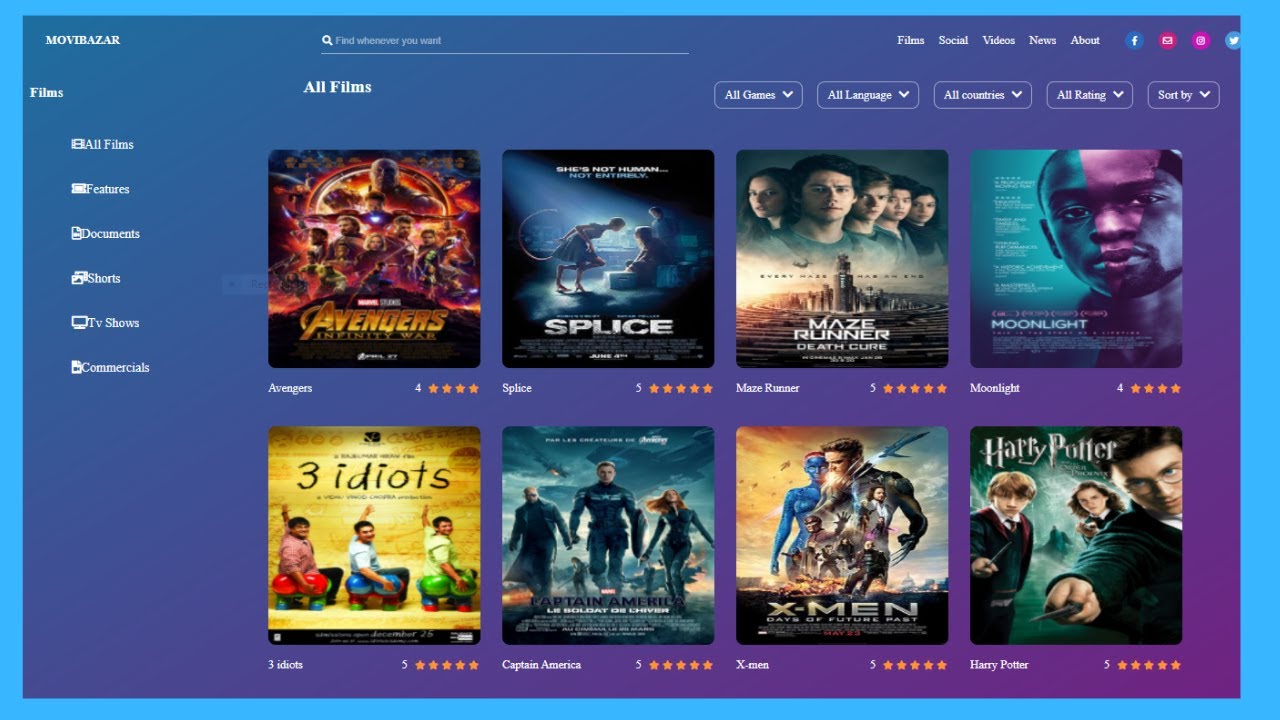1280x720 pixels.
Task: Expand the All Rating dropdown
Action: coord(1090,95)
